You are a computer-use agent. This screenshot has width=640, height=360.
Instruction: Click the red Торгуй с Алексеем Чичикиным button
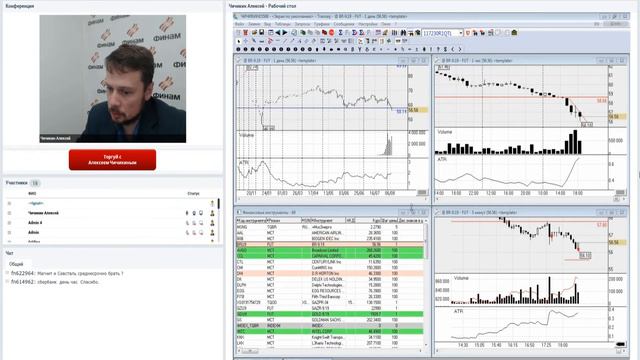tap(112, 160)
